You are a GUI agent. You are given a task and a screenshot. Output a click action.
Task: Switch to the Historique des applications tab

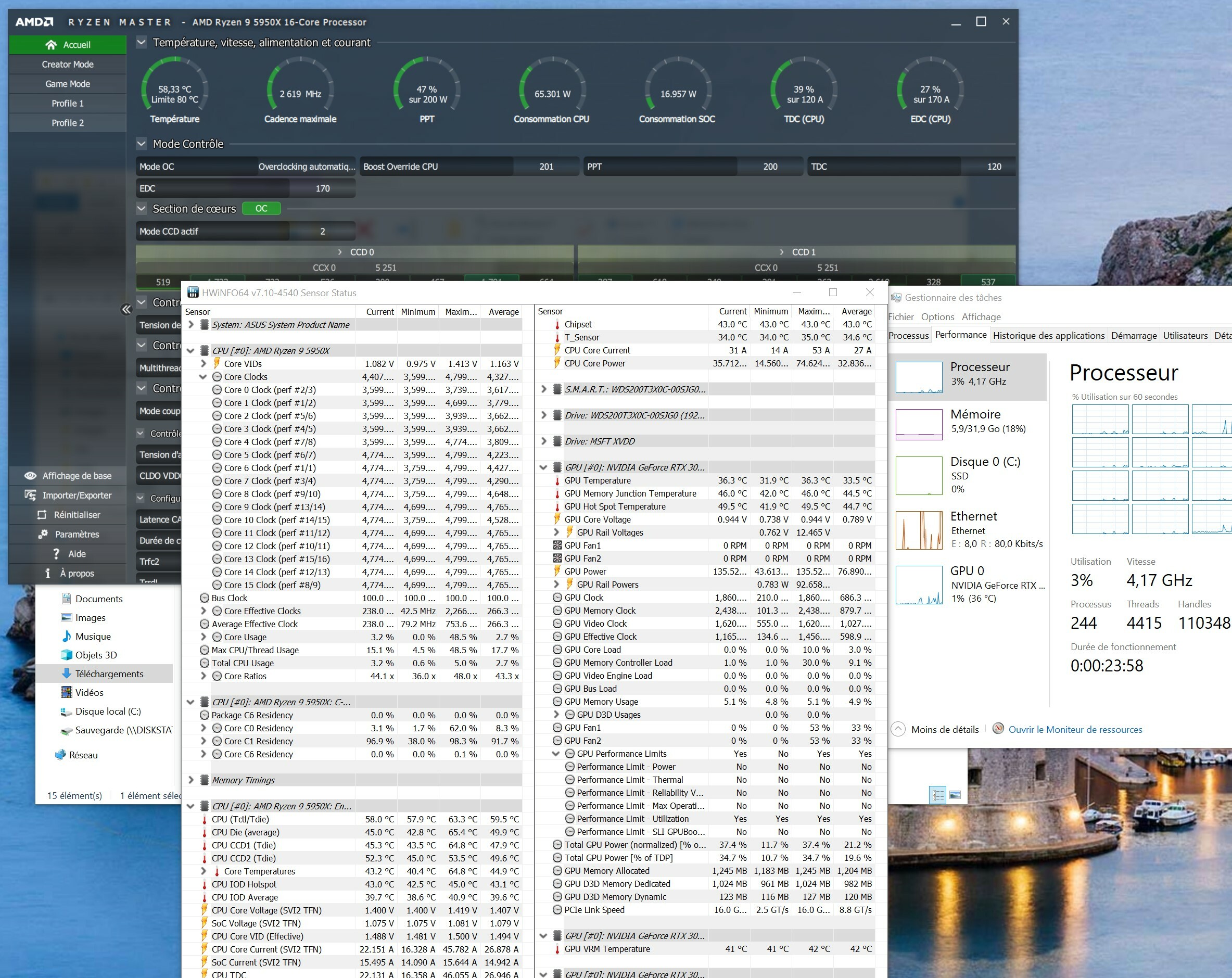coord(1049,335)
